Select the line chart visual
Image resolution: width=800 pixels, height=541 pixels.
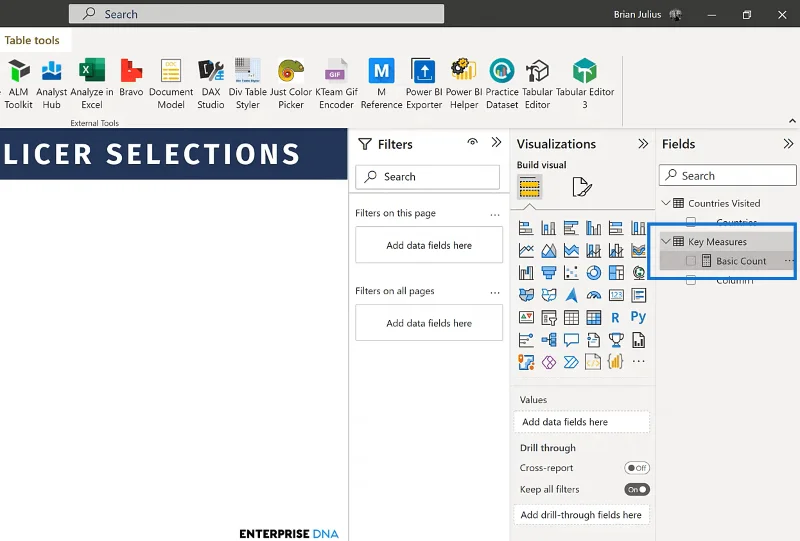526,250
